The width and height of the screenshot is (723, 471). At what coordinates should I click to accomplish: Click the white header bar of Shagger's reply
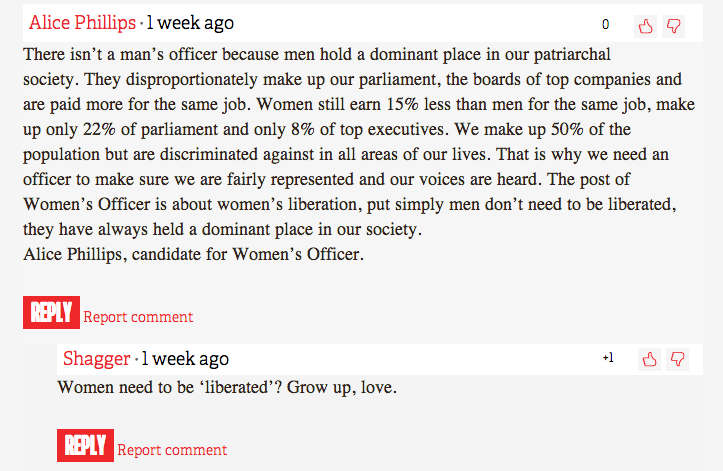(x=420, y=358)
